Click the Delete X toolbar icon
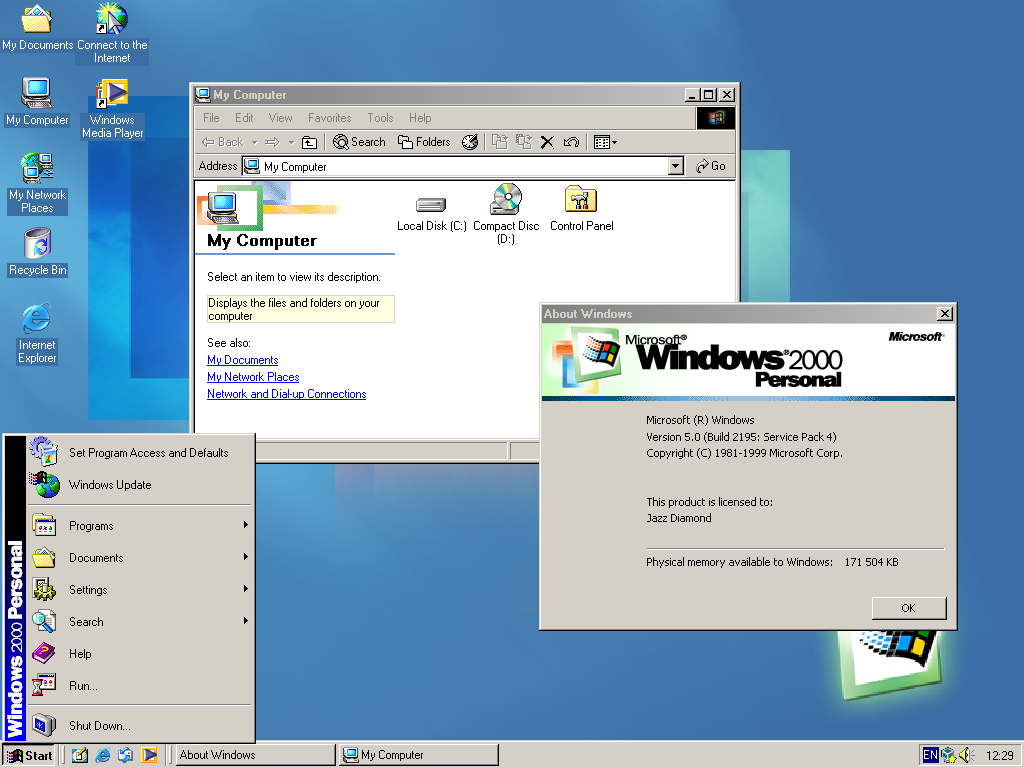The height and width of the screenshot is (768, 1024). coord(547,142)
